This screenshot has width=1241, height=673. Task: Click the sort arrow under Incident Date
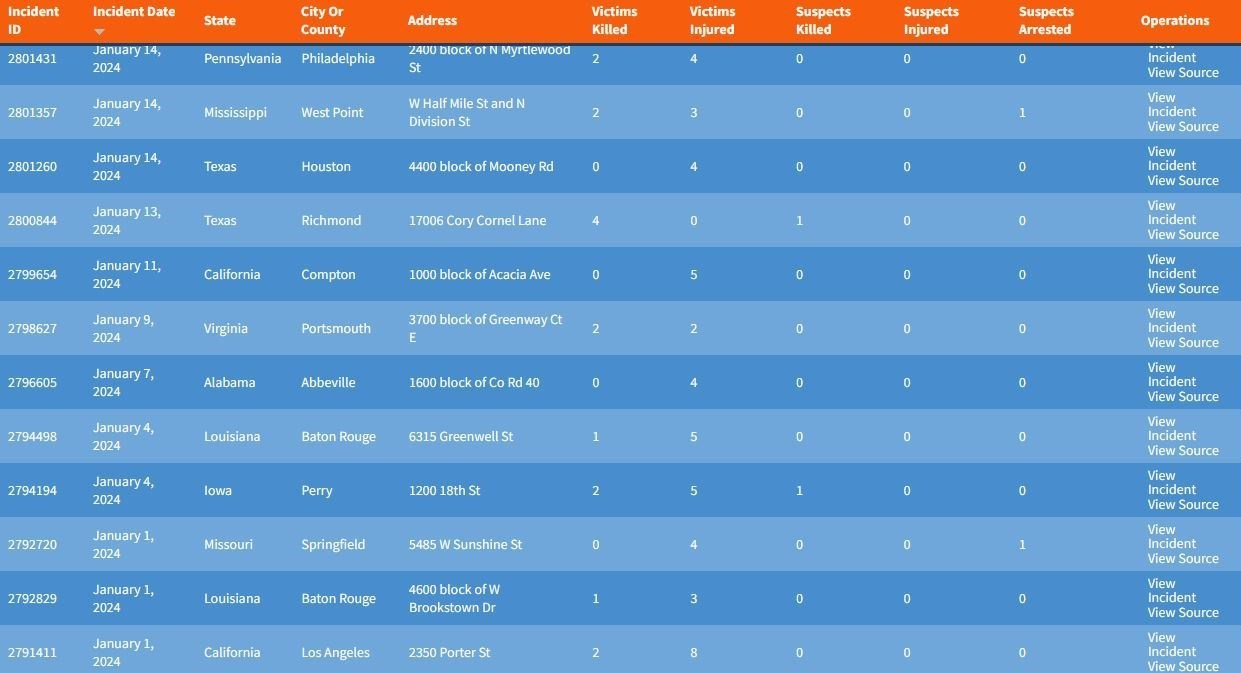pos(99,33)
